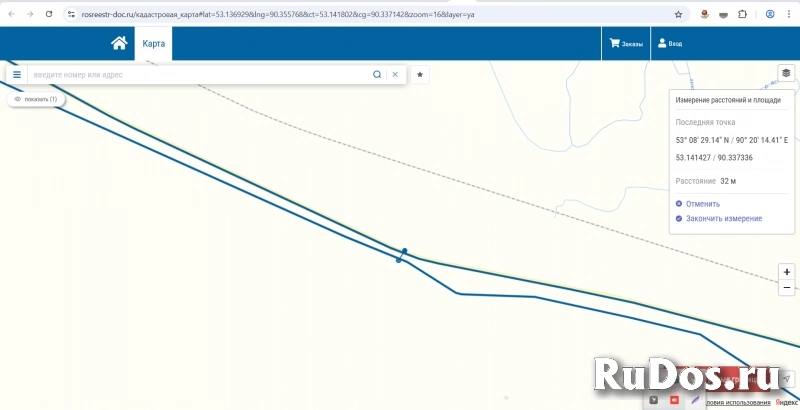Open the Заказы shopping cart
The width and height of the screenshot is (800, 410).
pyautogui.click(x=626, y=44)
